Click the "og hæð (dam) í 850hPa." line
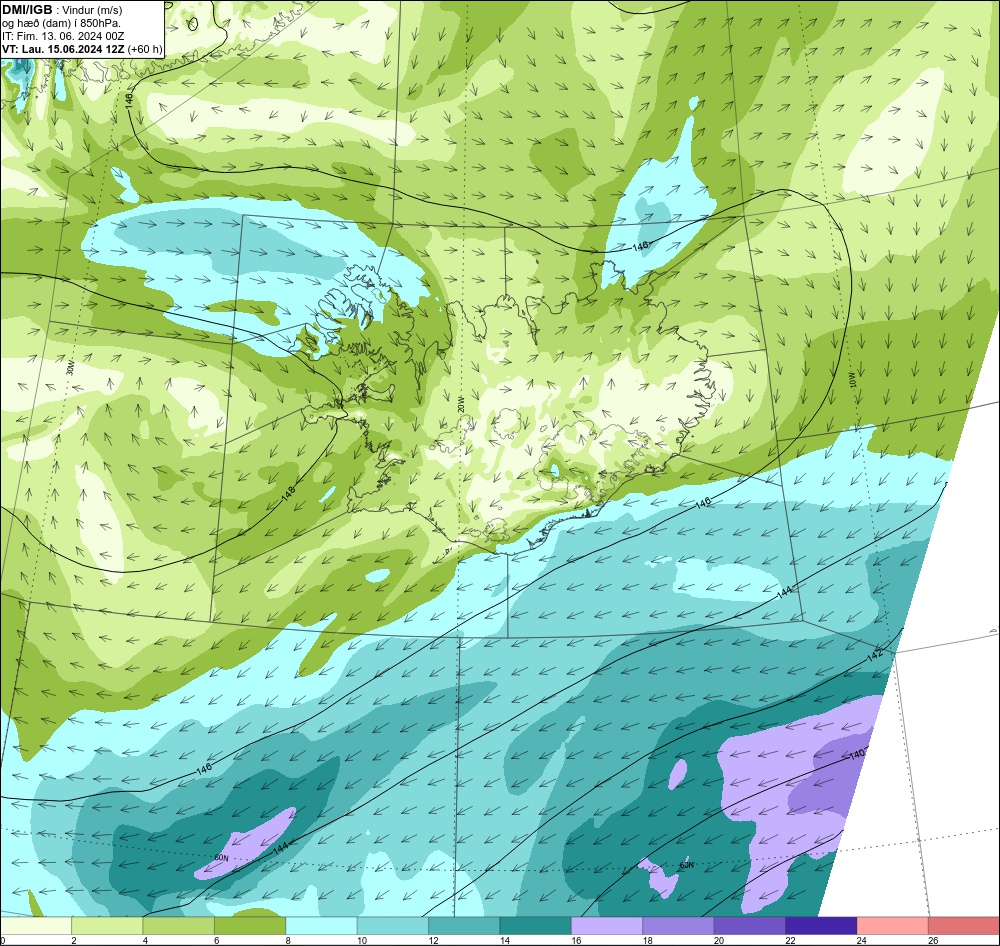 61,23
